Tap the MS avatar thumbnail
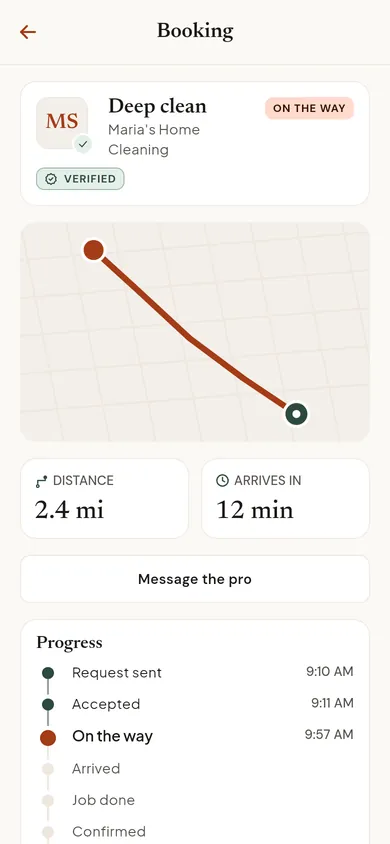Screen dimensions: 390x844 [x=62, y=123]
